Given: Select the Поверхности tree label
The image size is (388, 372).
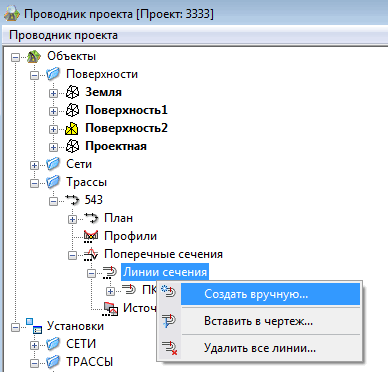Looking at the screenshot, I should click(102, 74).
